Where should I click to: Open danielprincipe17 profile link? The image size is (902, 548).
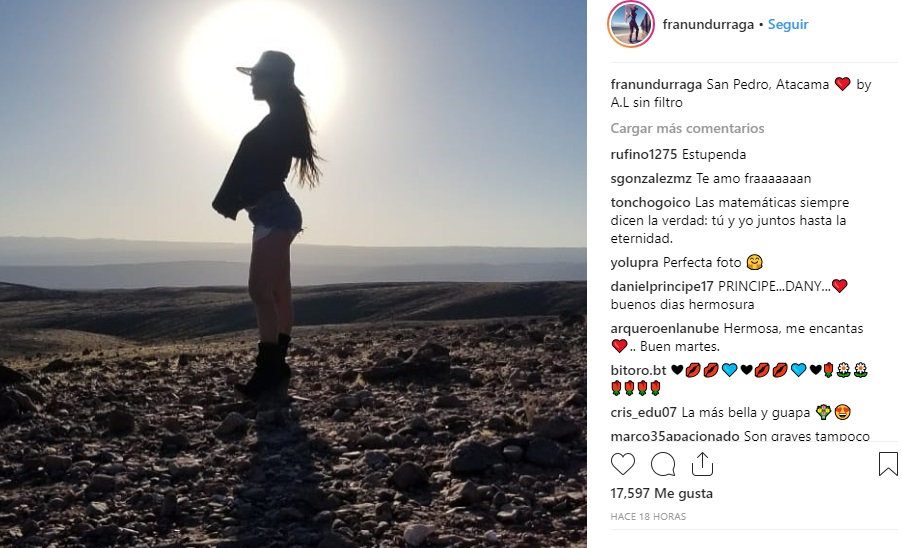tap(662, 286)
